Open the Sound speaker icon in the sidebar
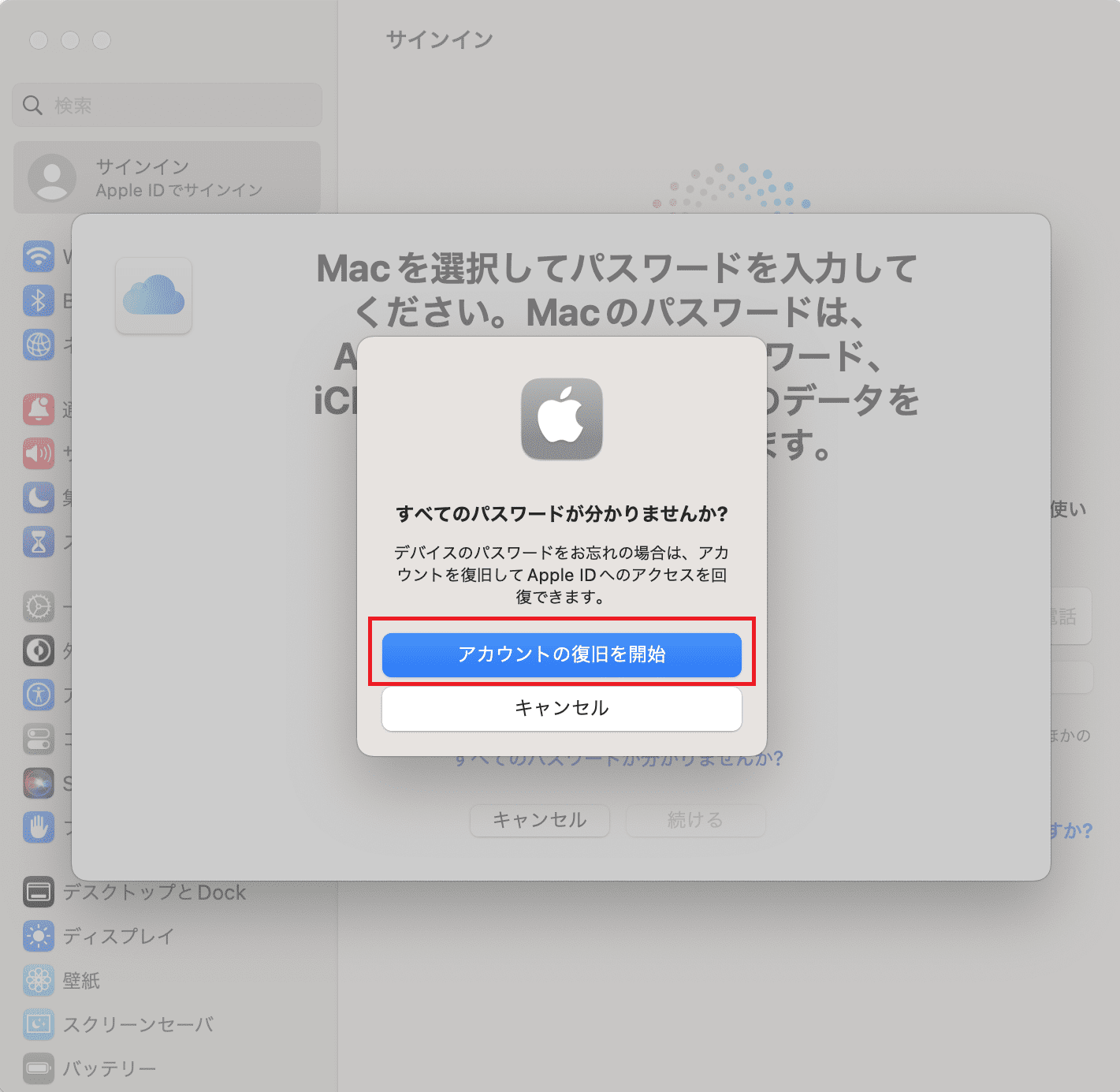Screen dimensions: 1120x1092 pyautogui.click(x=39, y=453)
